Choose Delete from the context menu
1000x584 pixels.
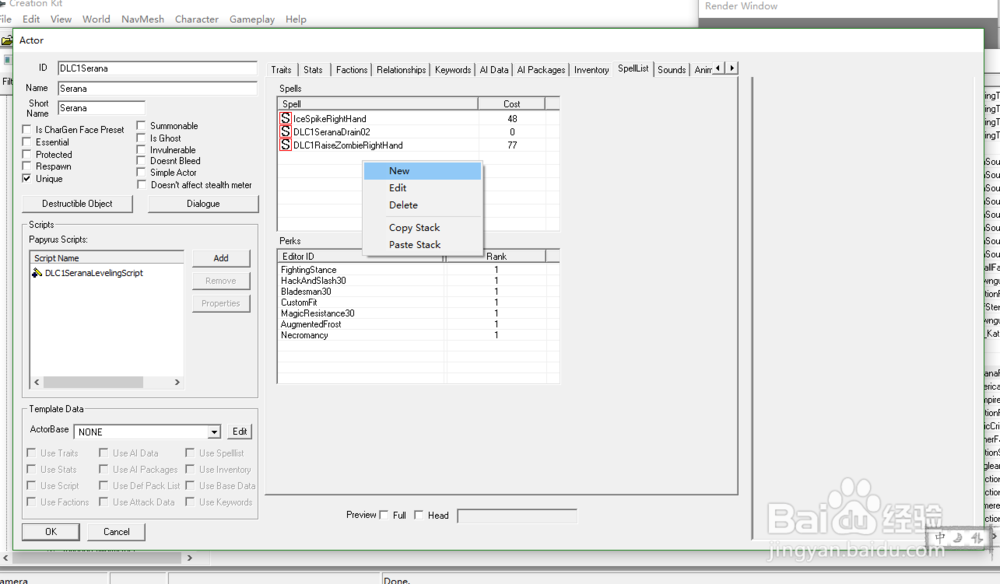pos(422,205)
